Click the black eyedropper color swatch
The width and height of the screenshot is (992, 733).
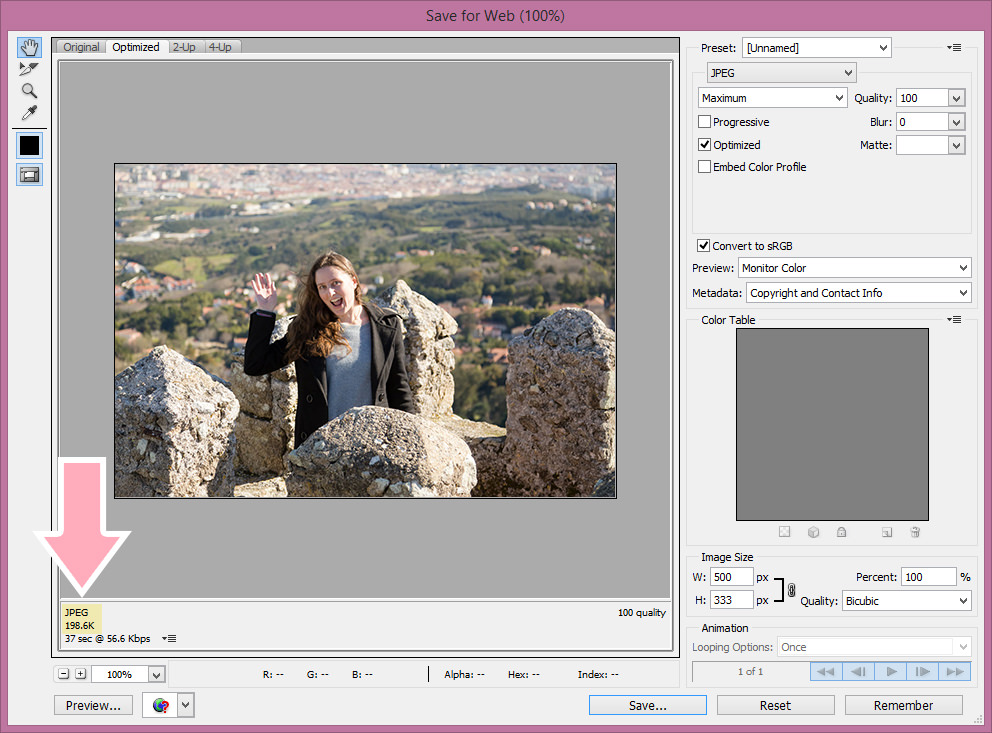click(29, 145)
